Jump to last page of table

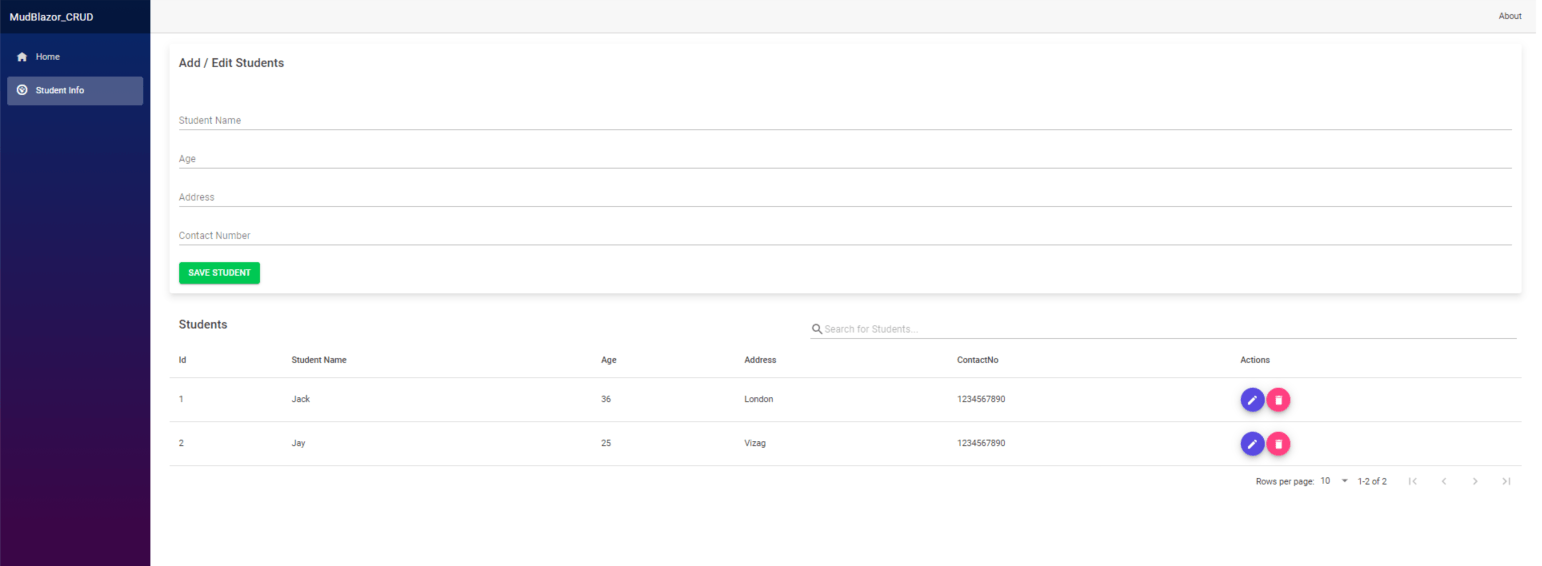coord(1506,482)
